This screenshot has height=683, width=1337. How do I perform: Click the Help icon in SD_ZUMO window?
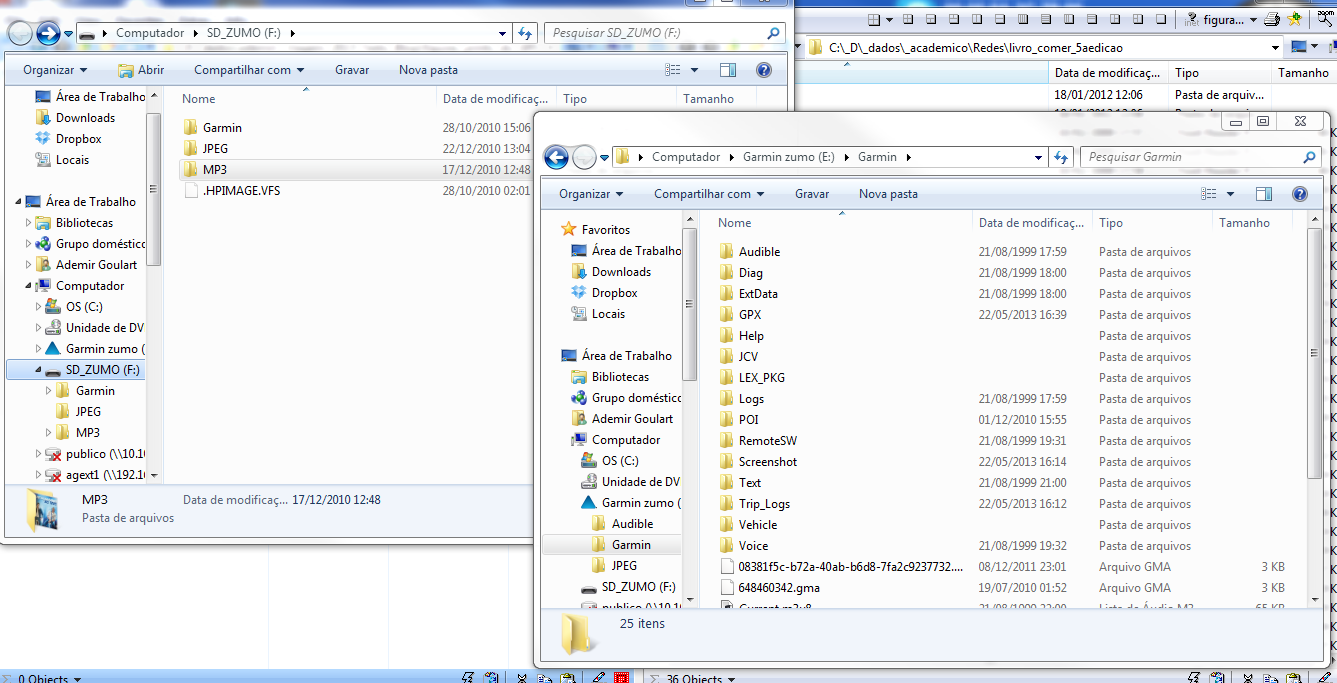click(x=764, y=70)
